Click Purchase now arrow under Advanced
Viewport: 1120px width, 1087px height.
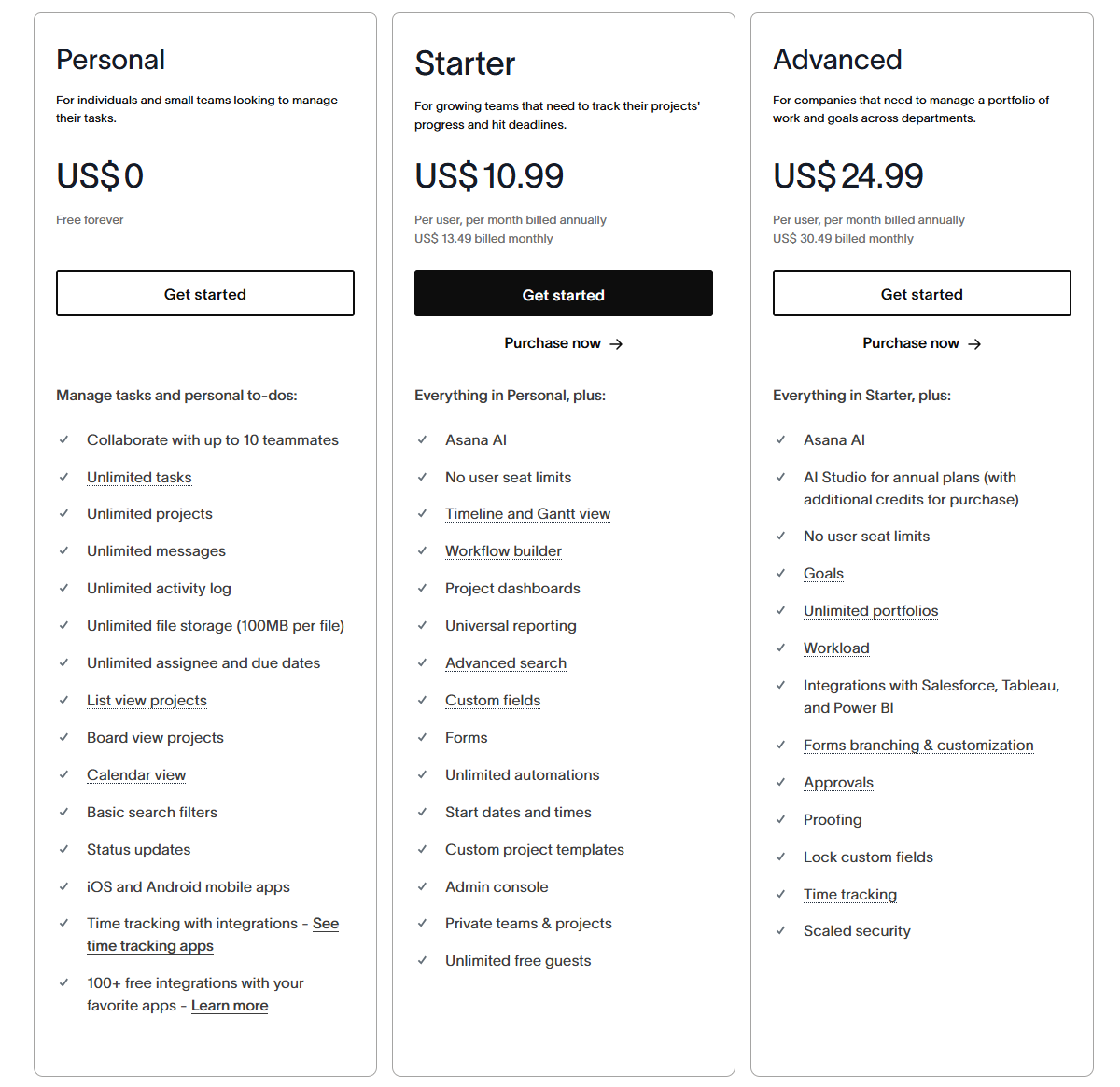(922, 343)
